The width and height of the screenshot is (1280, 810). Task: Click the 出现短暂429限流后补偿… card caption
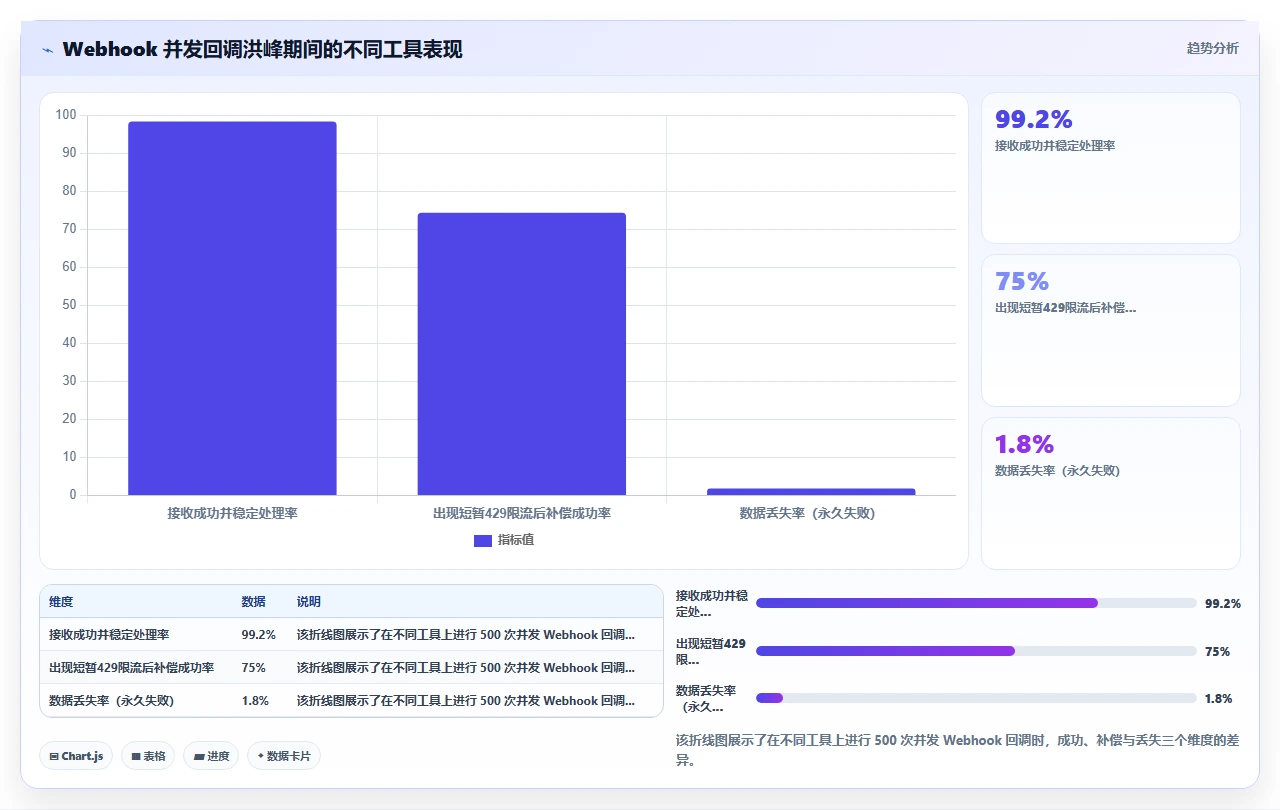click(1065, 308)
